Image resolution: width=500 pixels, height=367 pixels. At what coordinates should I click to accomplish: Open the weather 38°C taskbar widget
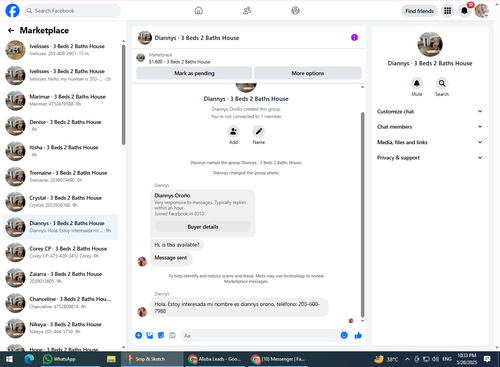click(386, 359)
